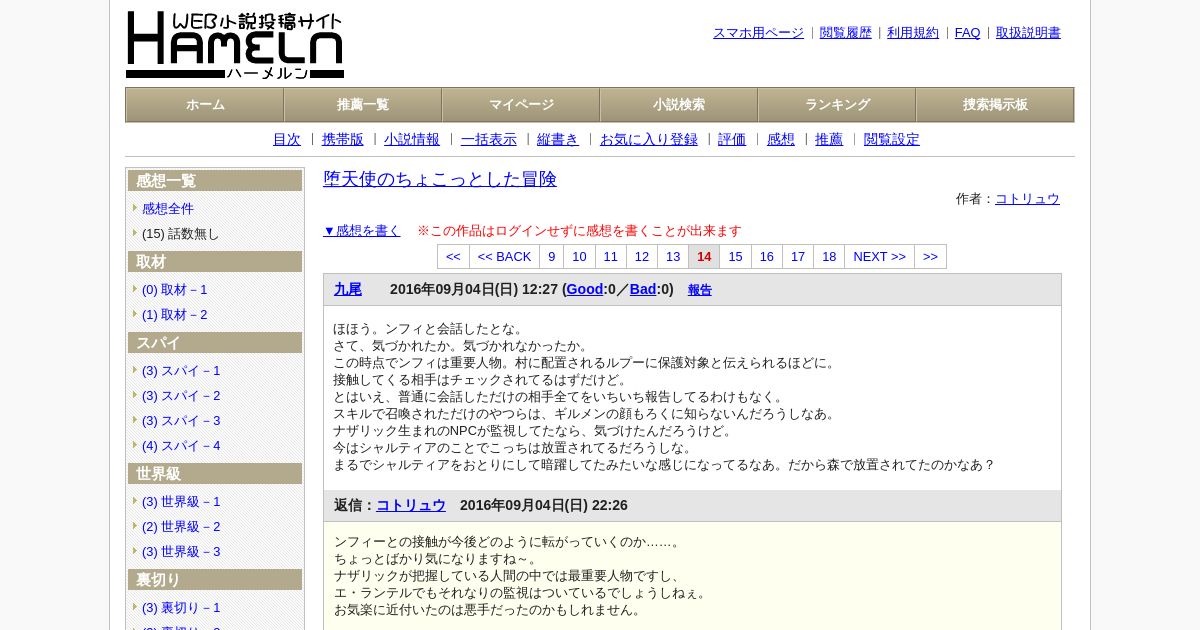This screenshot has height=630, width=1200.
Task: Open the スマホ用ページ link
Action: point(758,33)
